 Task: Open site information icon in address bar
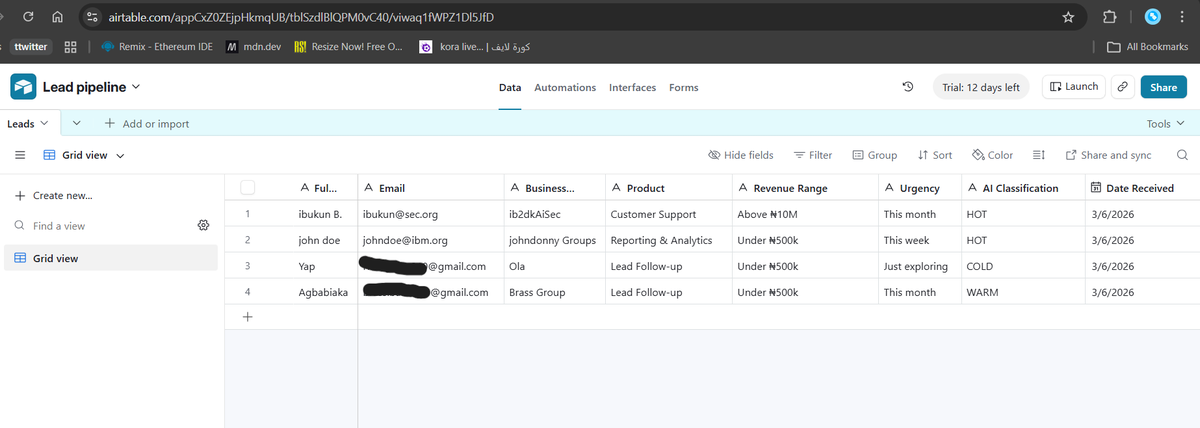(92, 17)
